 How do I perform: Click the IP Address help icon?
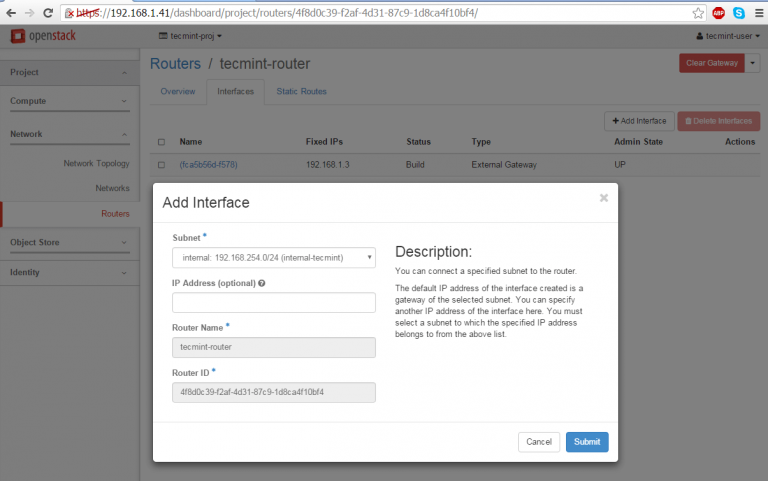[x=261, y=284]
